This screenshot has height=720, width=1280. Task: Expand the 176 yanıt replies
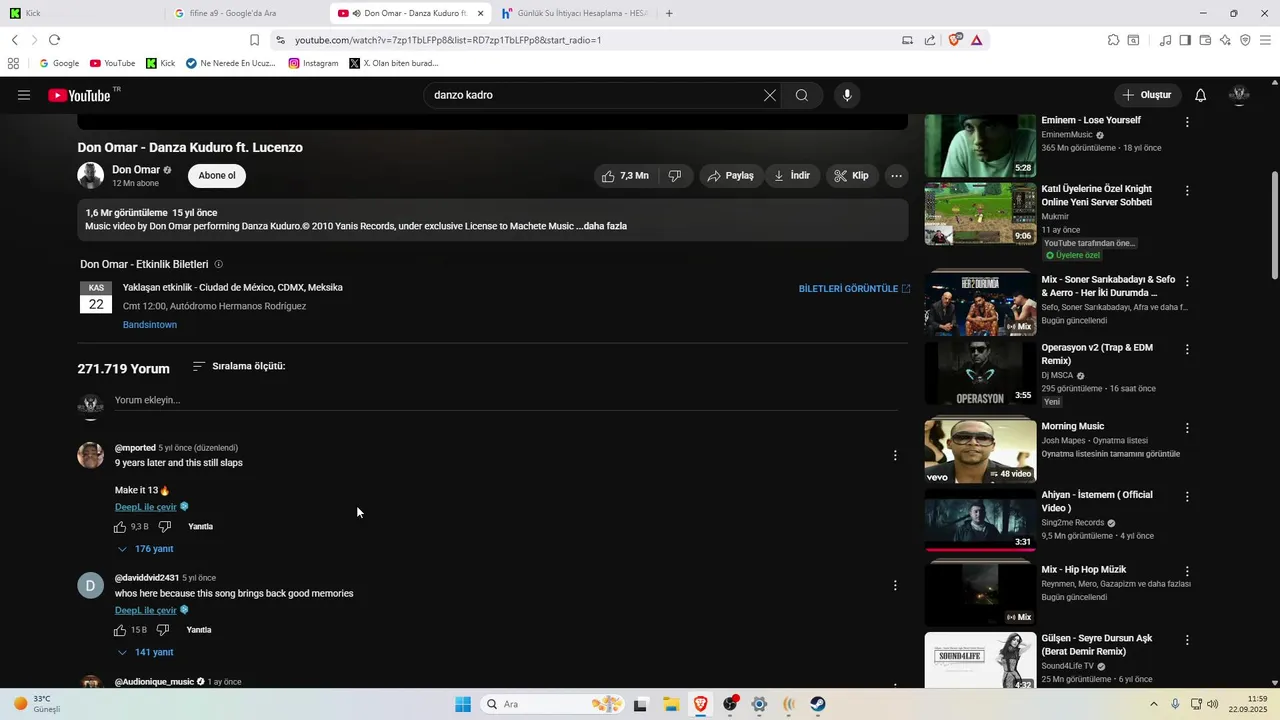(146, 549)
